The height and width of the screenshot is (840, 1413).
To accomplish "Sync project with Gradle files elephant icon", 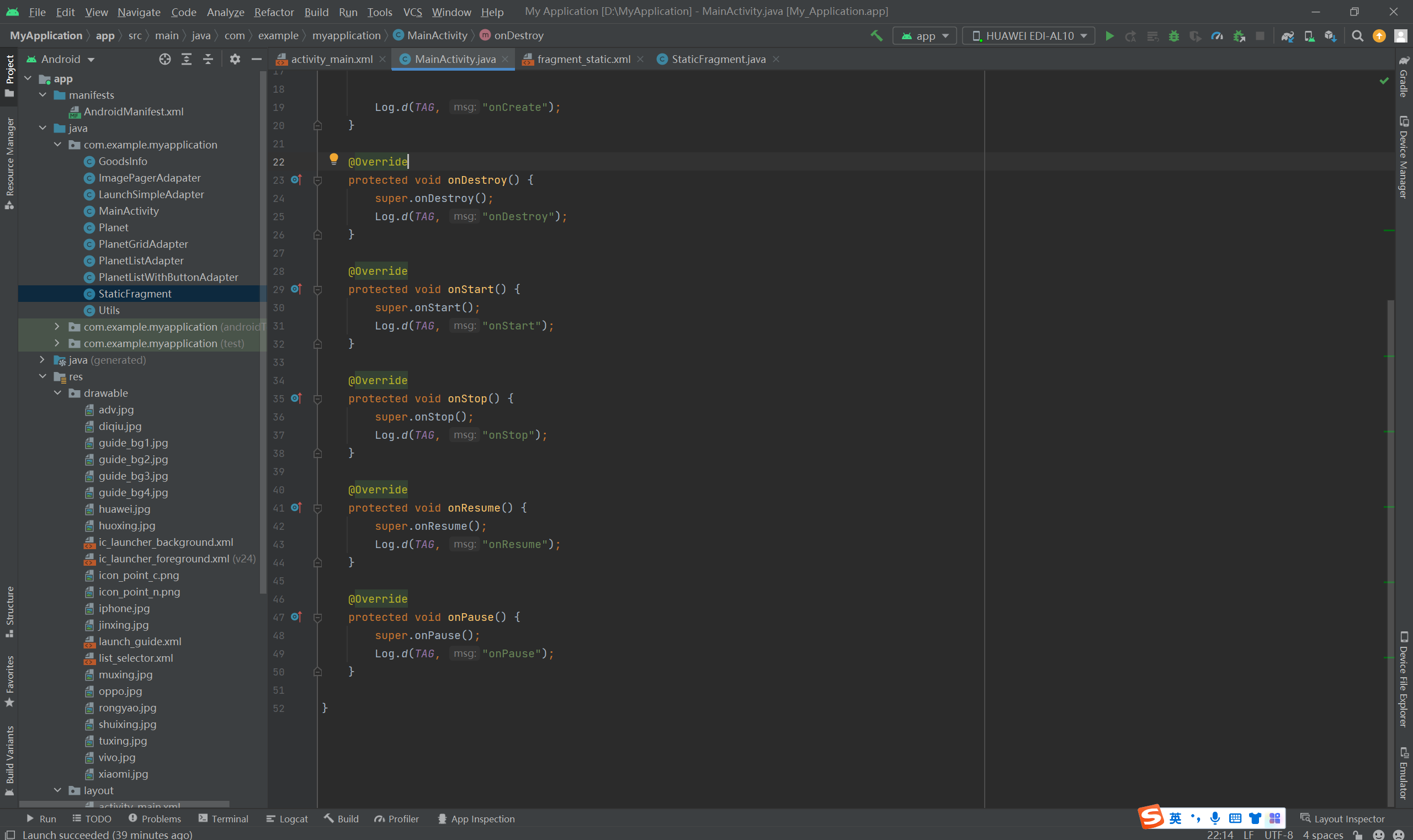I will [1287, 36].
